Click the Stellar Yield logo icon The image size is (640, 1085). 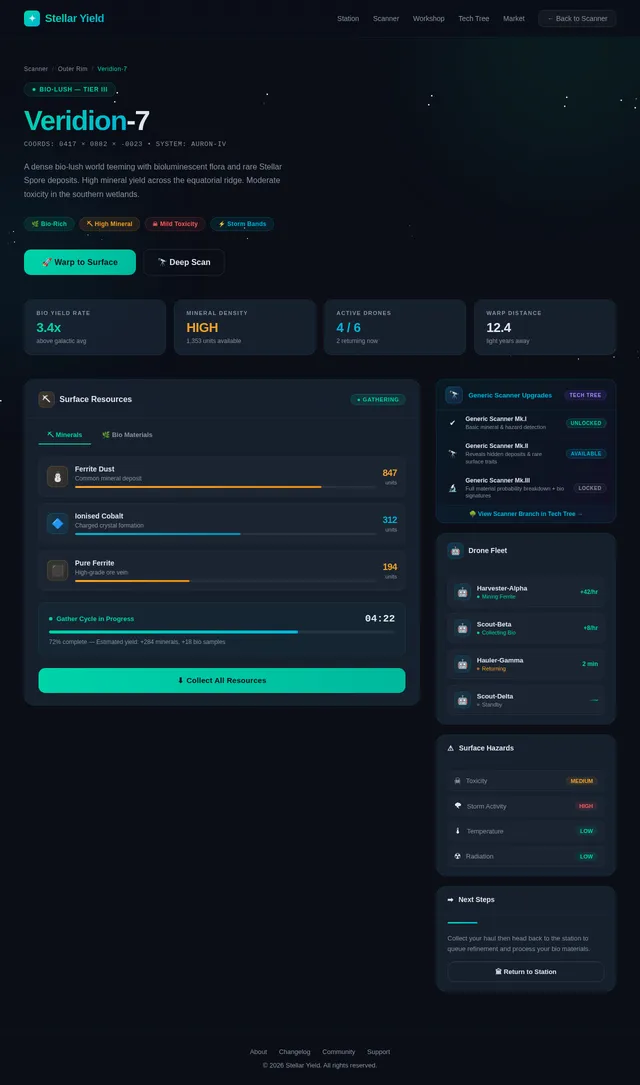click(x=32, y=18)
